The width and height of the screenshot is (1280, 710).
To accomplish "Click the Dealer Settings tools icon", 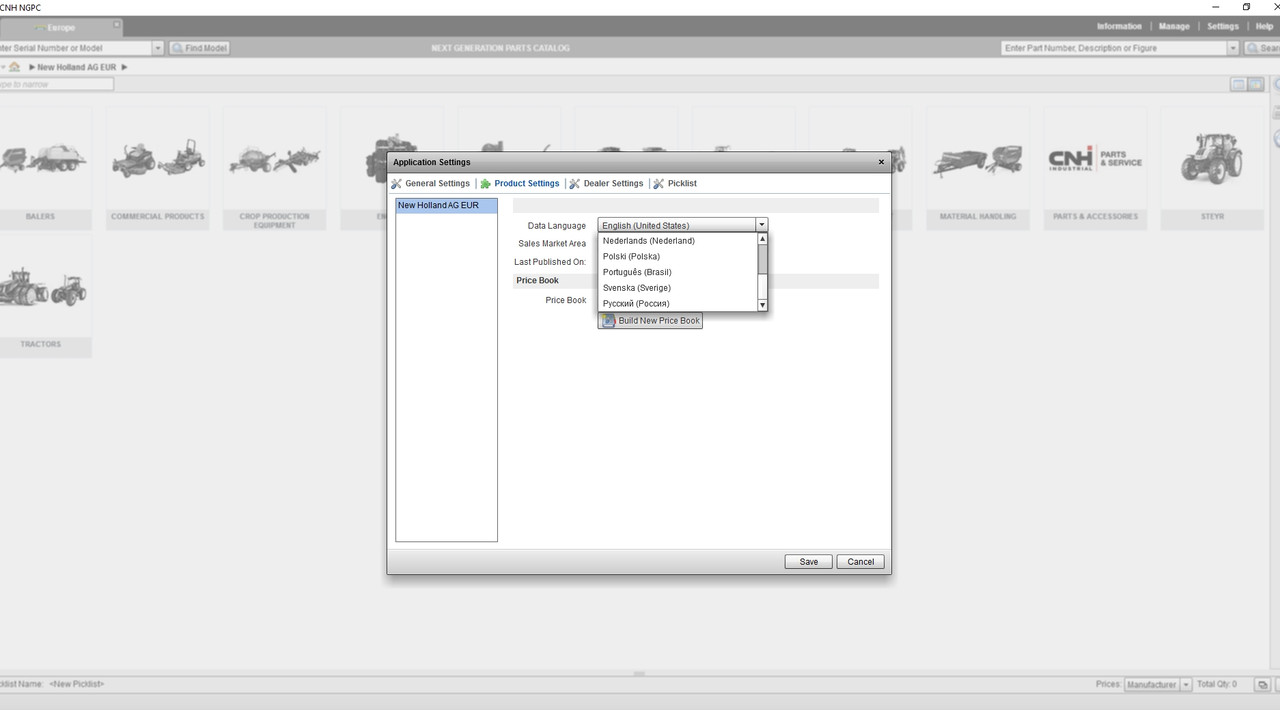I will click(575, 184).
